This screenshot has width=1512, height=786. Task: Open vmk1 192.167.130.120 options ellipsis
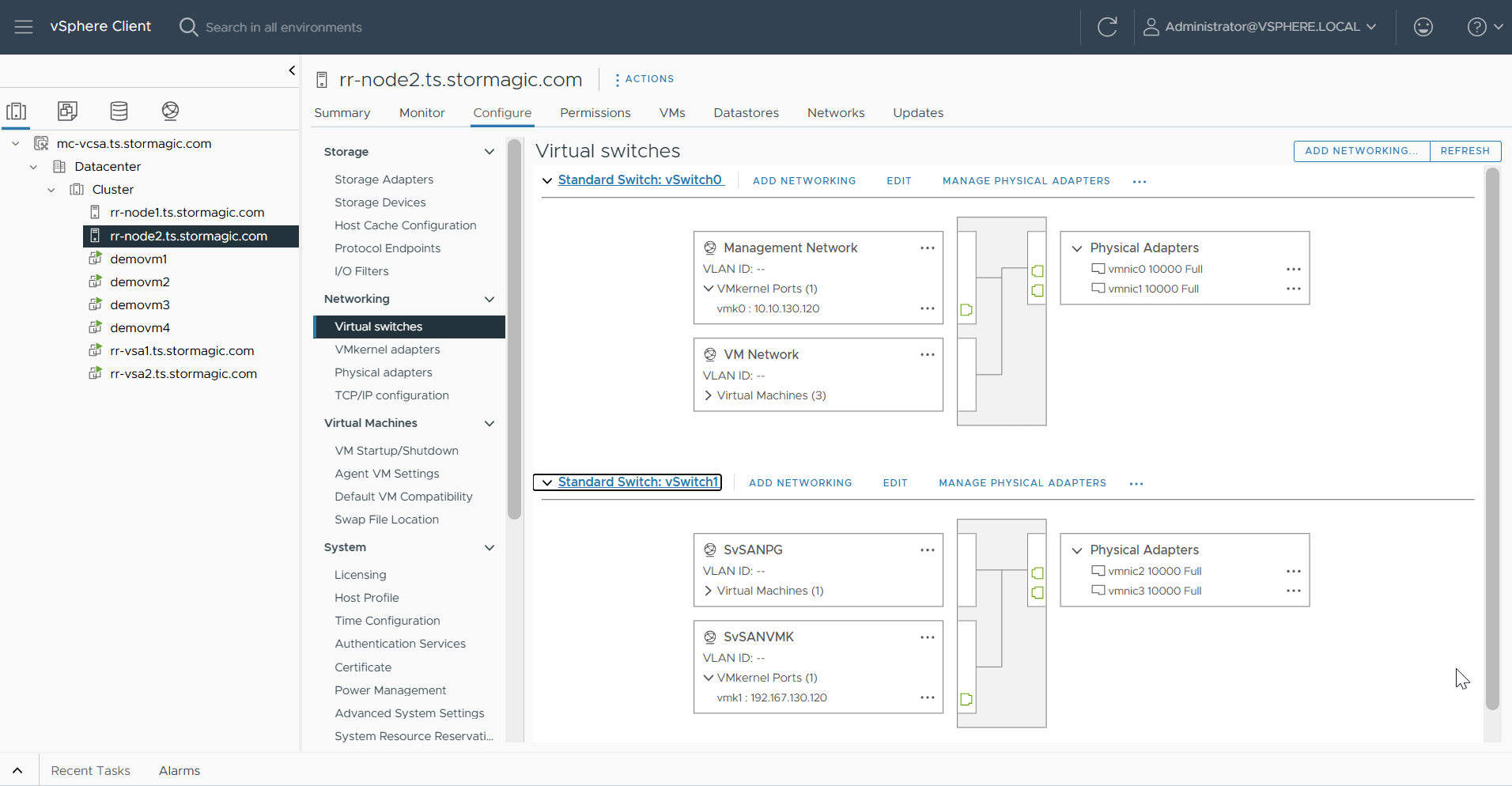928,697
